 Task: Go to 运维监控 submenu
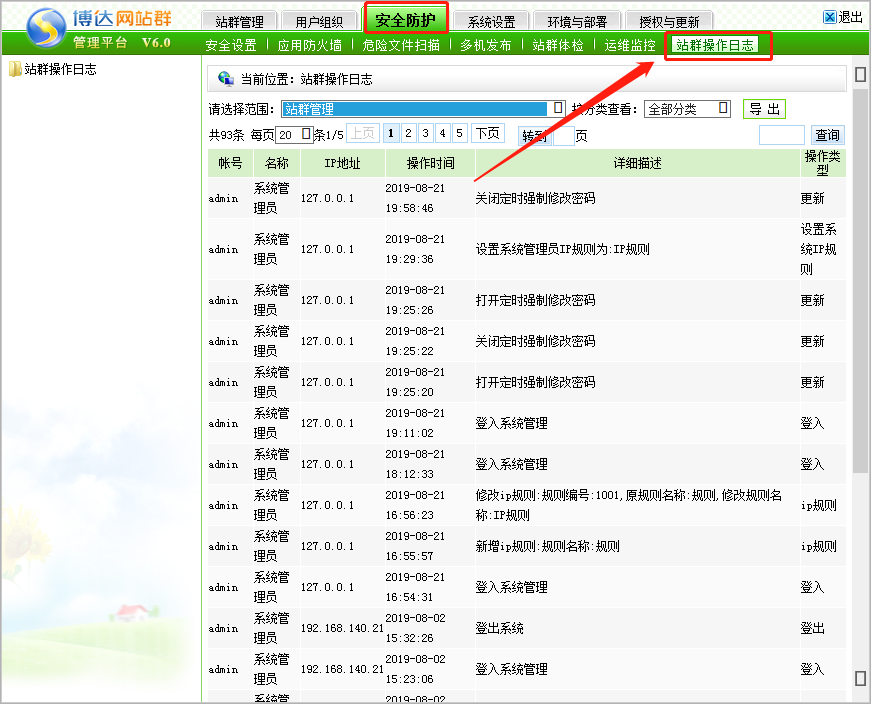[630, 45]
